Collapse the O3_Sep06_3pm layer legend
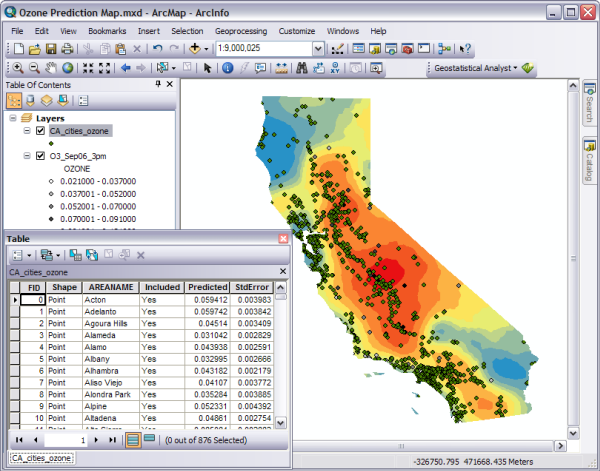This screenshot has height=471, width=600. (27, 156)
